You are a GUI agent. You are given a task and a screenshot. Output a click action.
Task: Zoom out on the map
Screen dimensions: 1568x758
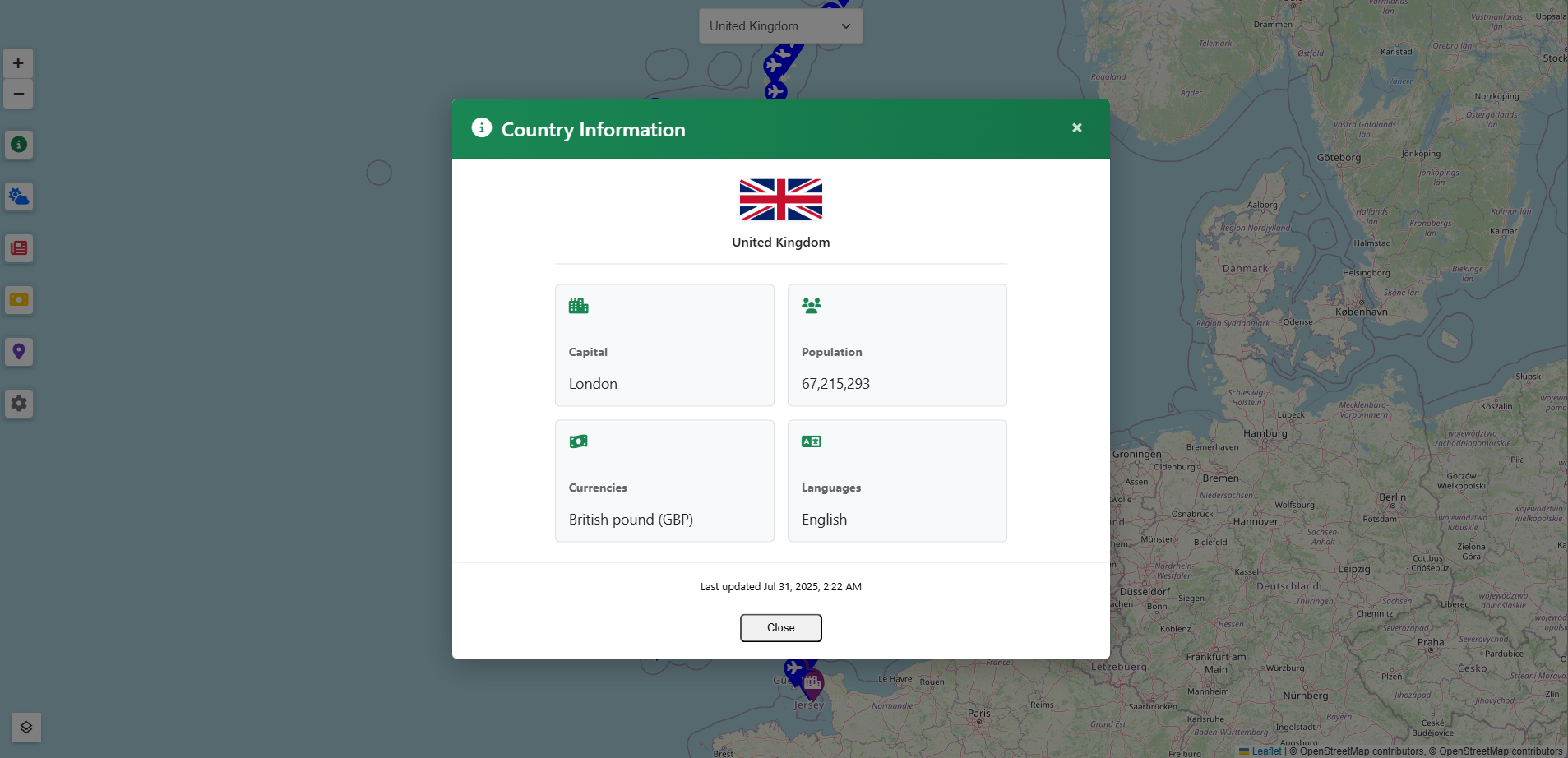click(x=18, y=94)
